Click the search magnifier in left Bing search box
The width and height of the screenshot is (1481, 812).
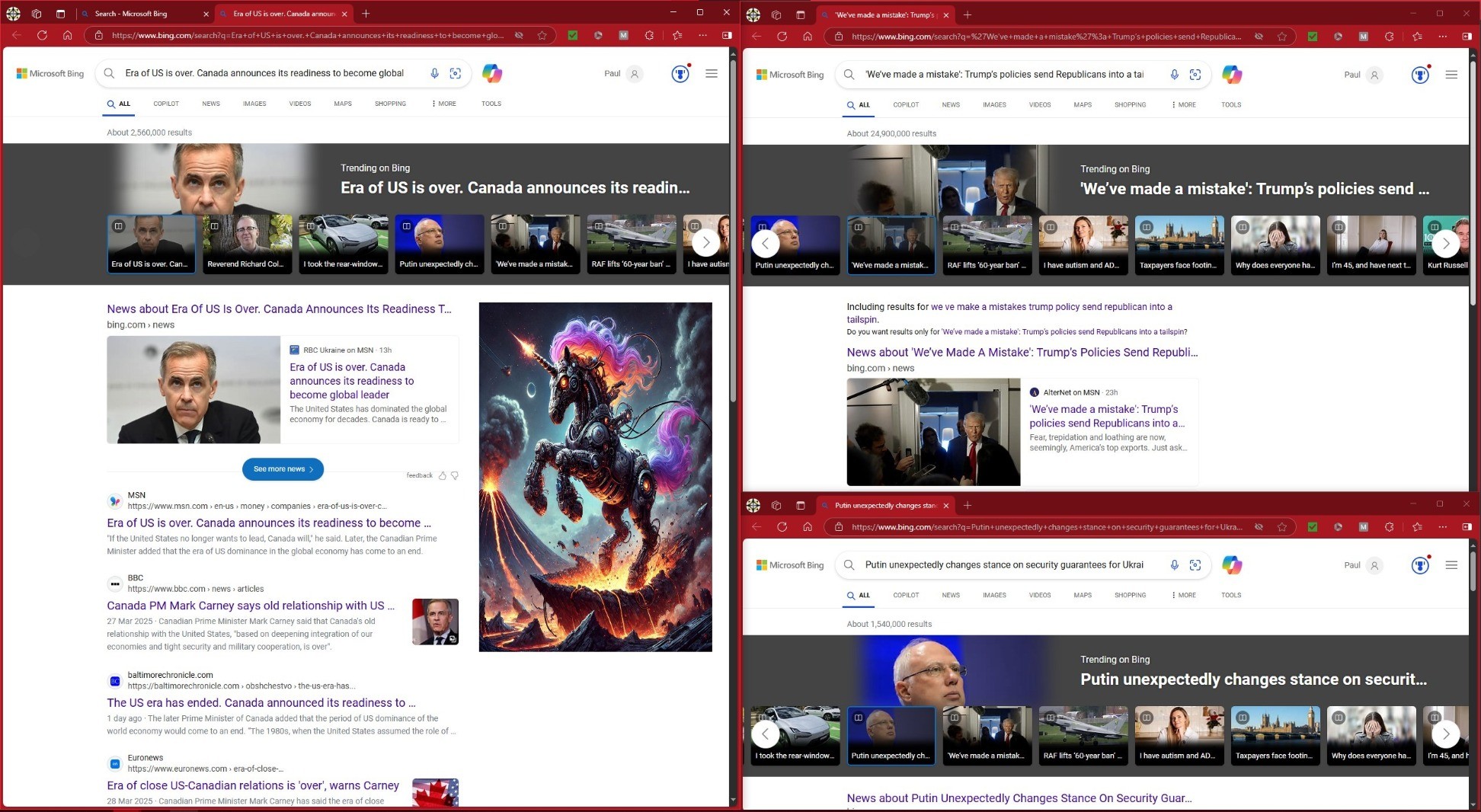coord(109,73)
